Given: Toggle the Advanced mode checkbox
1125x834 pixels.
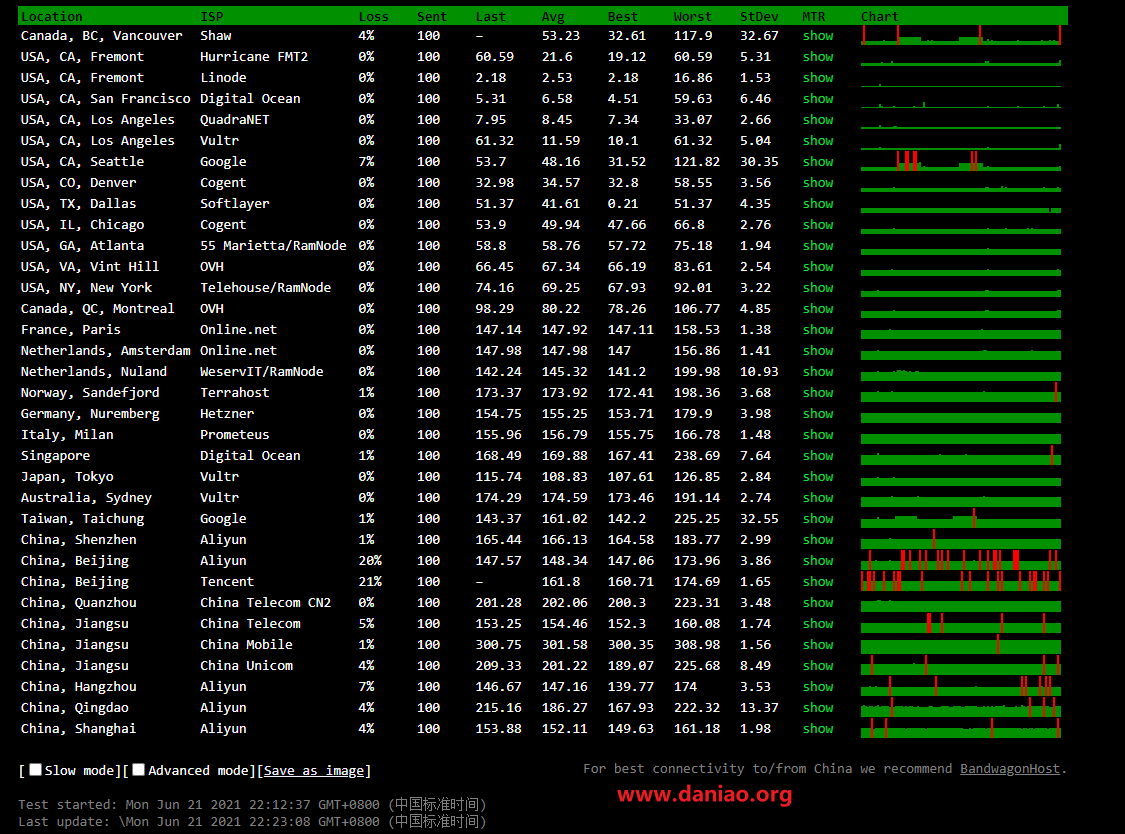Looking at the screenshot, I should coord(138,769).
